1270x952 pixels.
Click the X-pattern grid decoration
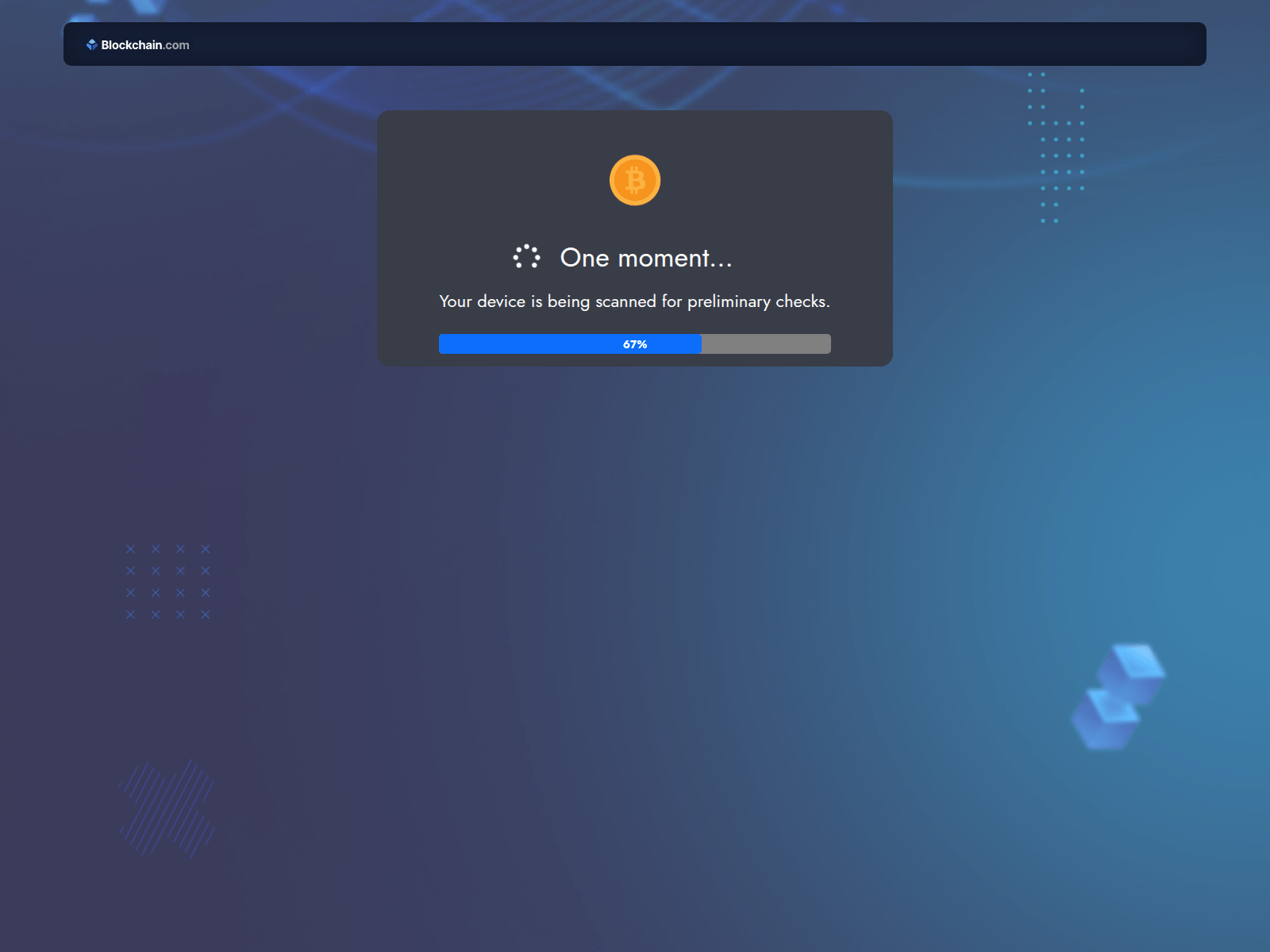click(x=168, y=582)
